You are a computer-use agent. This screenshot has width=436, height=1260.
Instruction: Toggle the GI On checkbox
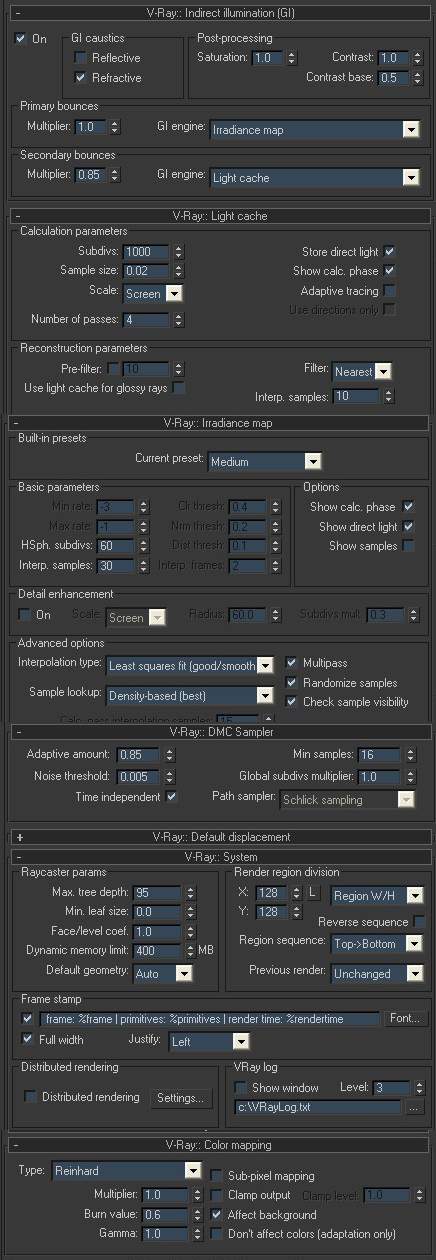21,39
